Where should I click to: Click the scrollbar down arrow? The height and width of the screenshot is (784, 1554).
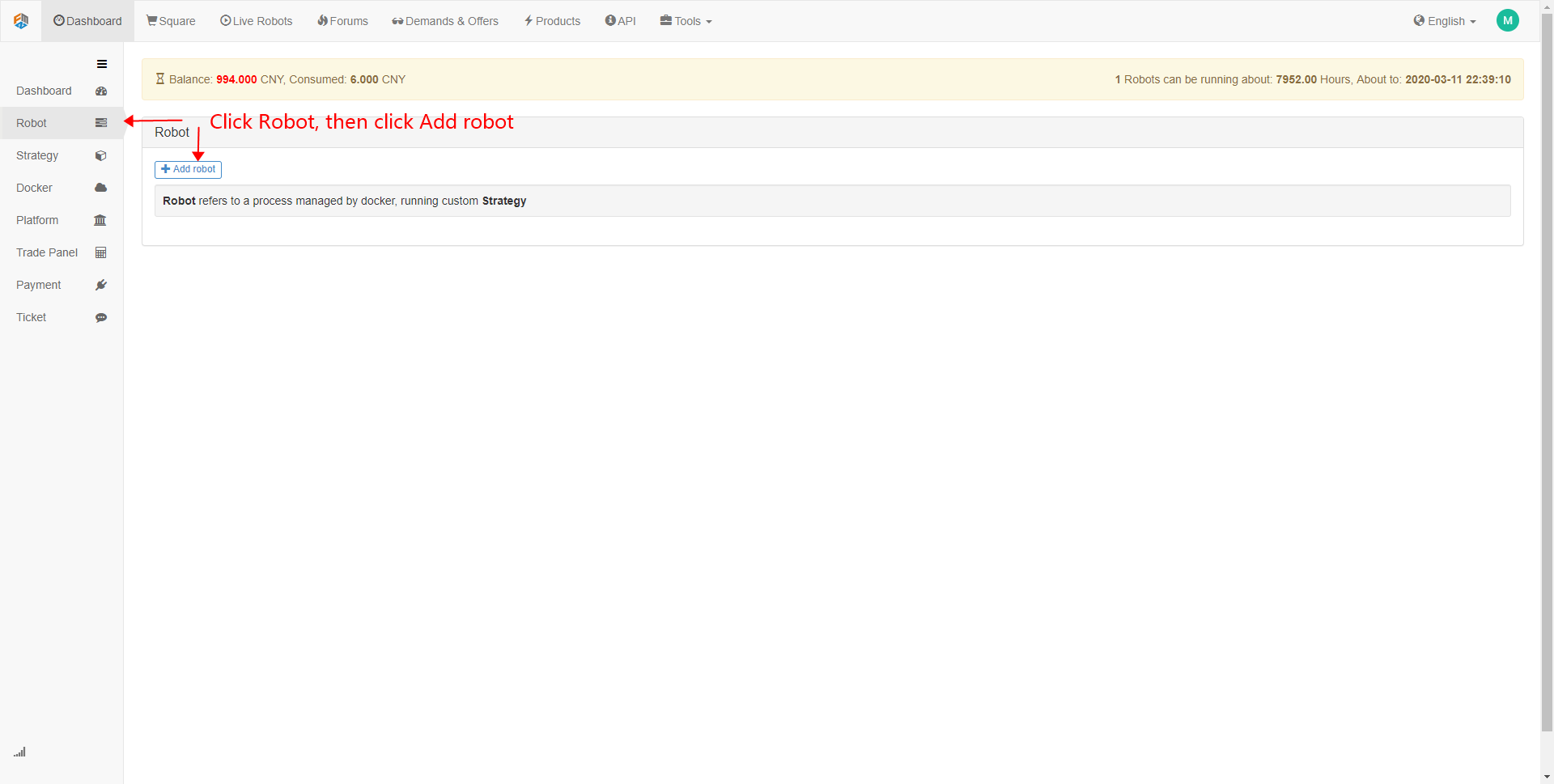click(1547, 777)
